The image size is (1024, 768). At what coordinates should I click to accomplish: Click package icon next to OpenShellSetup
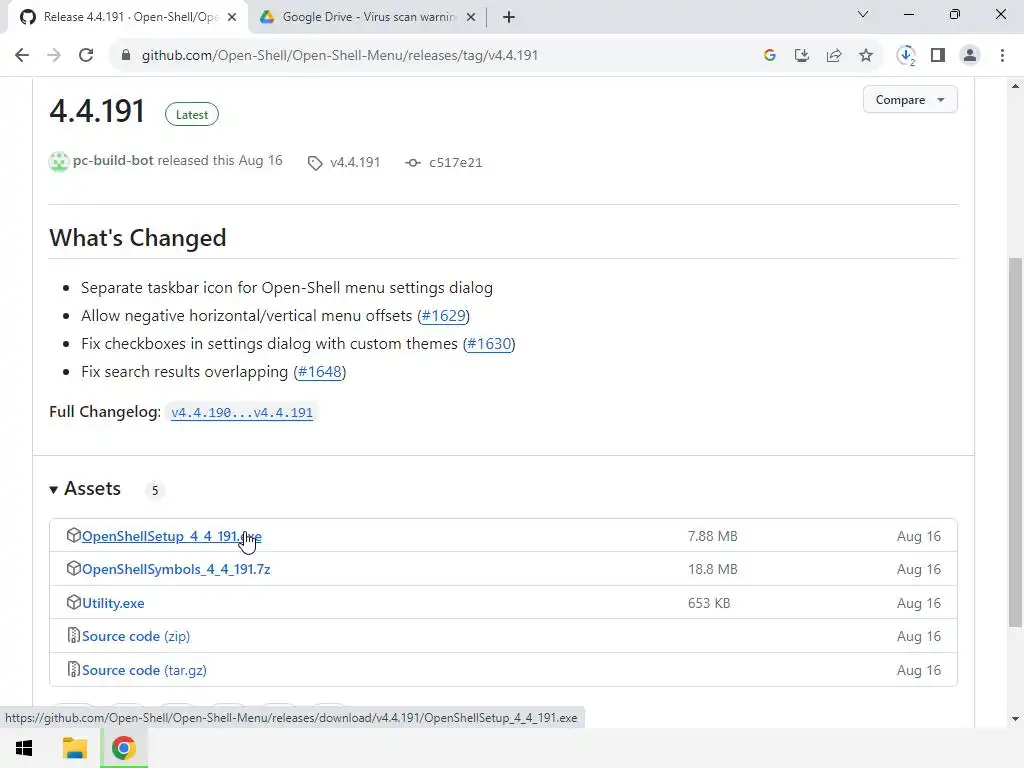73,536
